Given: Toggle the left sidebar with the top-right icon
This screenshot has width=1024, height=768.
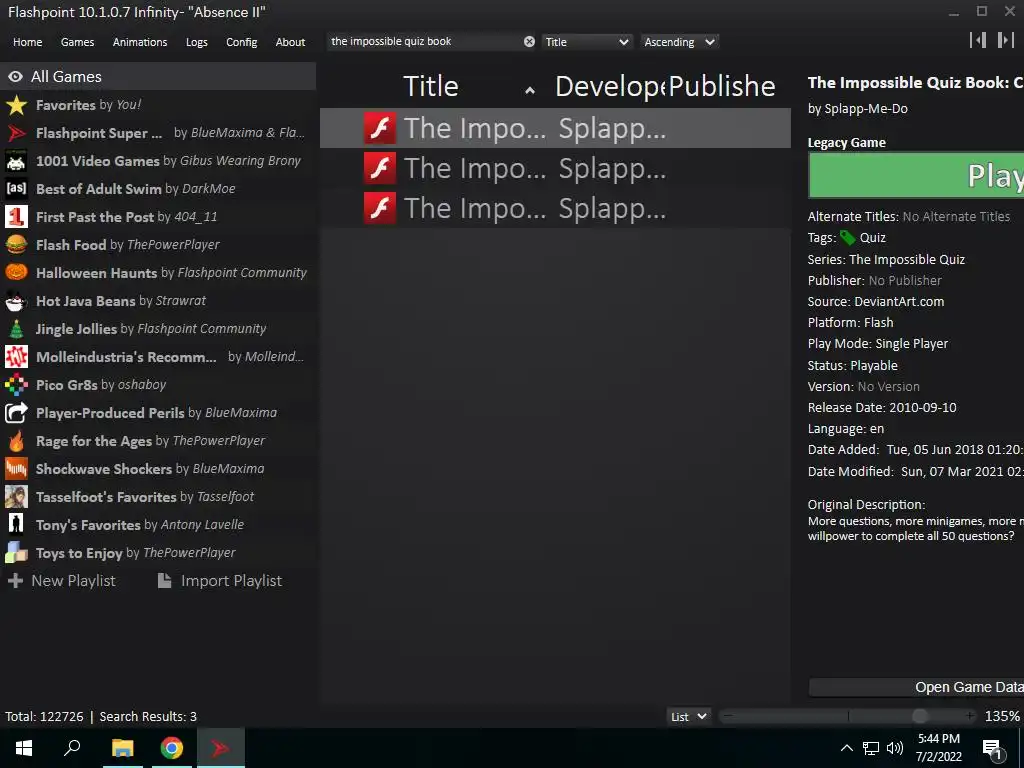Looking at the screenshot, I should [978, 40].
